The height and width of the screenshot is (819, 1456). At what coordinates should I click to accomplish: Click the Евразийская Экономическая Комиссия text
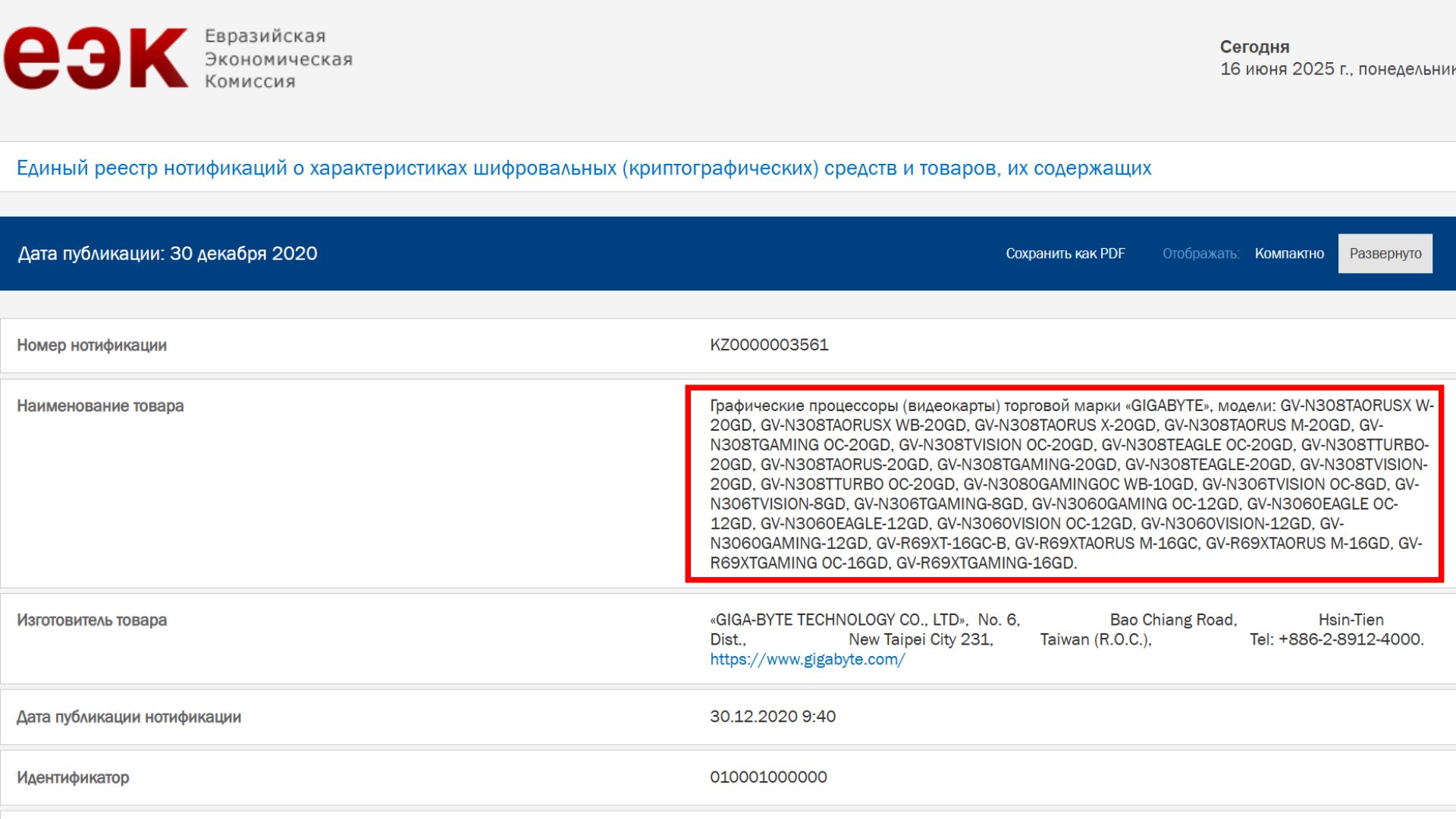pos(278,58)
